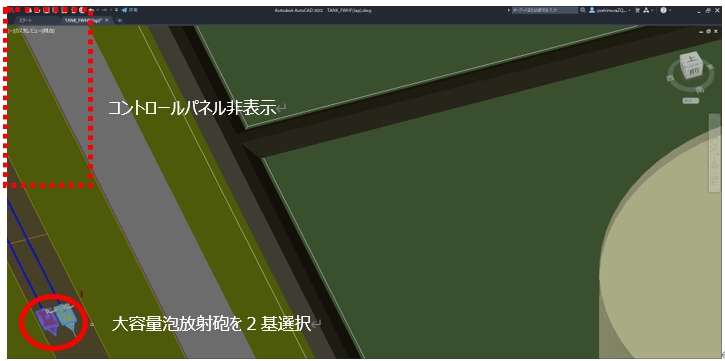725x361 pixels.
Task: Click the share paper-plane icon
Action: [x=124, y=10]
